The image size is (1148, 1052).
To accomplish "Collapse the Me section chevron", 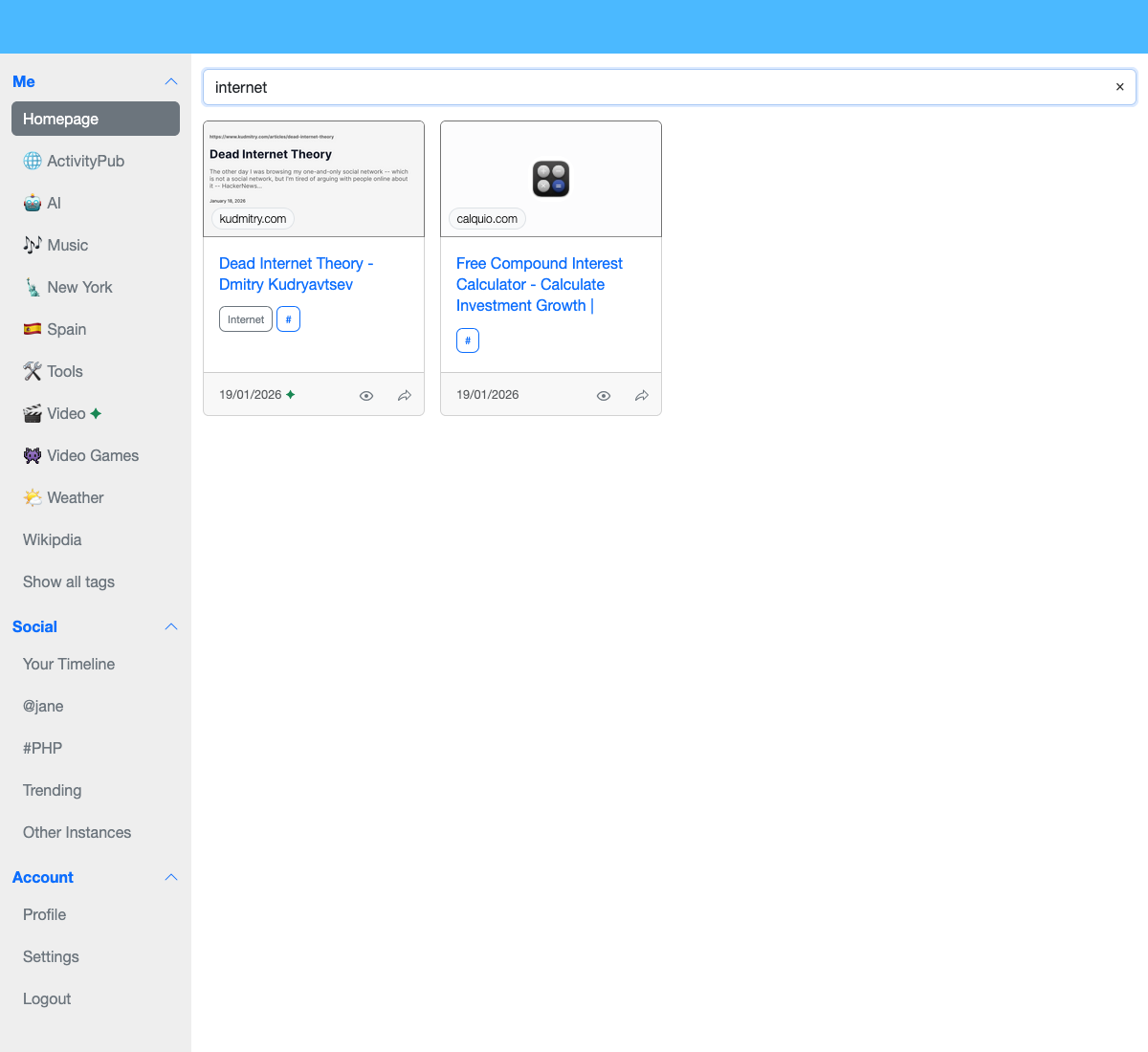I will [x=171, y=81].
